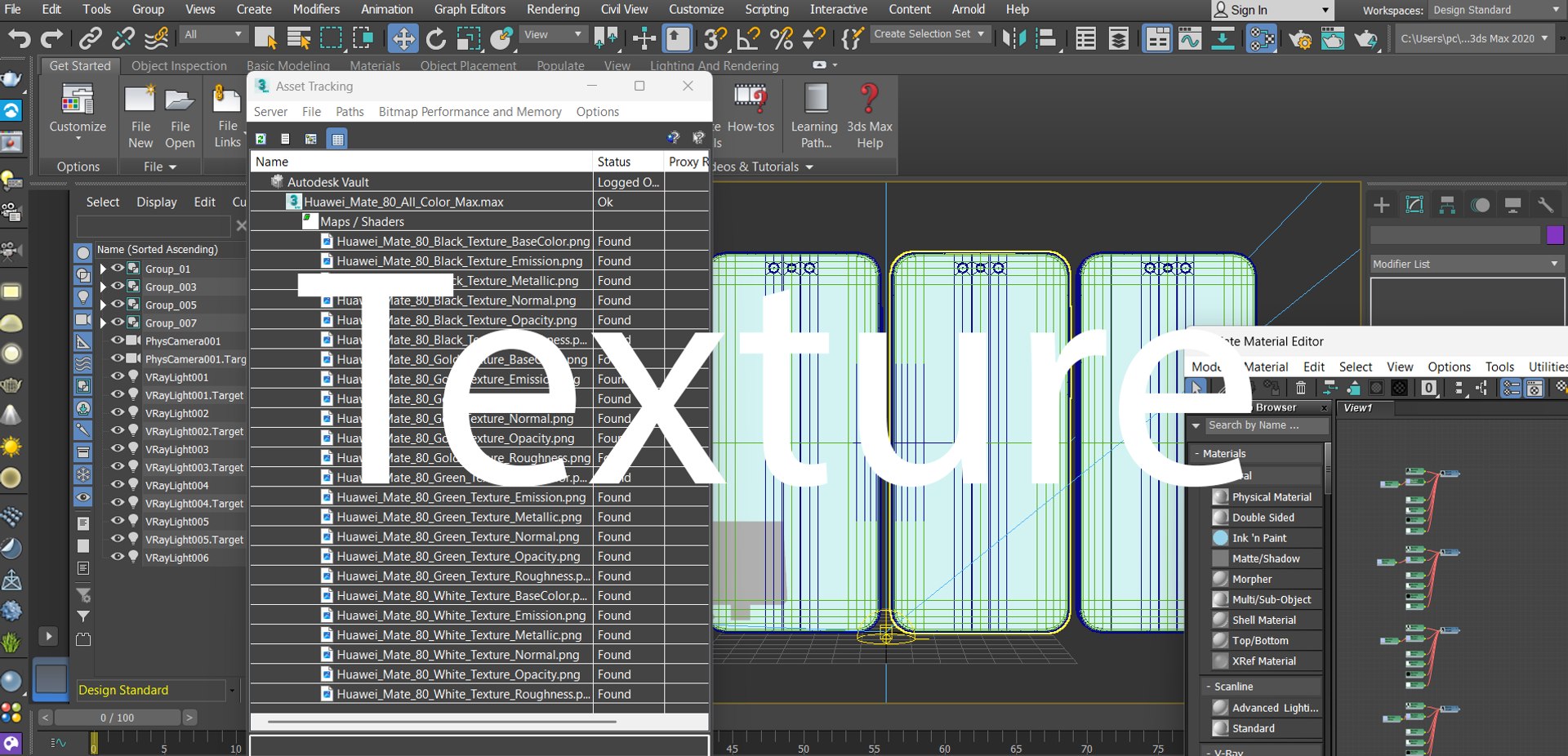Click the time slider showing 0 / 100
The width and height of the screenshot is (1568, 756).
click(x=118, y=718)
